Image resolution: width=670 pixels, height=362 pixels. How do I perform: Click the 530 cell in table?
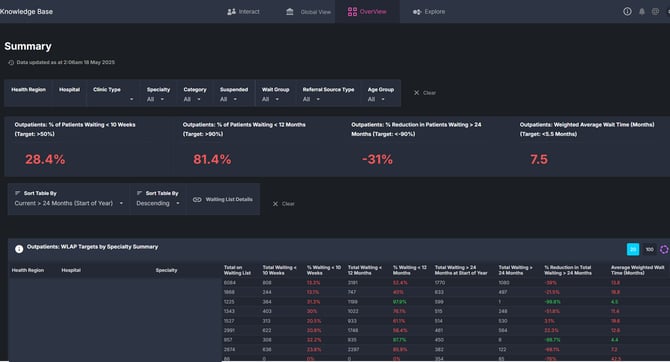pyautogui.click(x=503, y=321)
